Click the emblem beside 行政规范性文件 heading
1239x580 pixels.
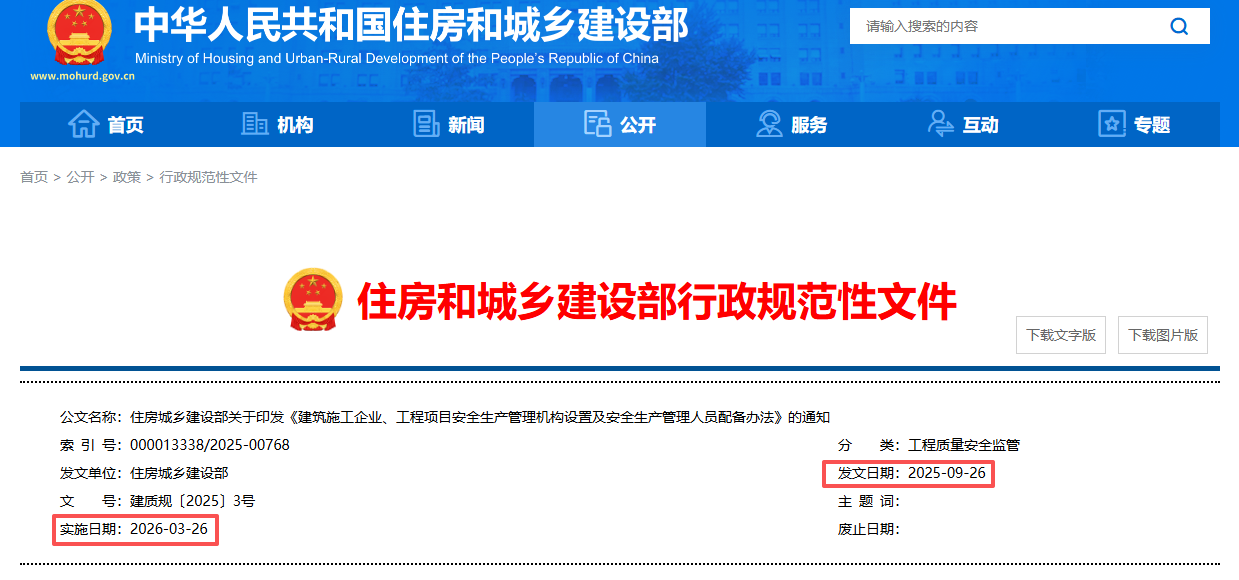pyautogui.click(x=315, y=295)
